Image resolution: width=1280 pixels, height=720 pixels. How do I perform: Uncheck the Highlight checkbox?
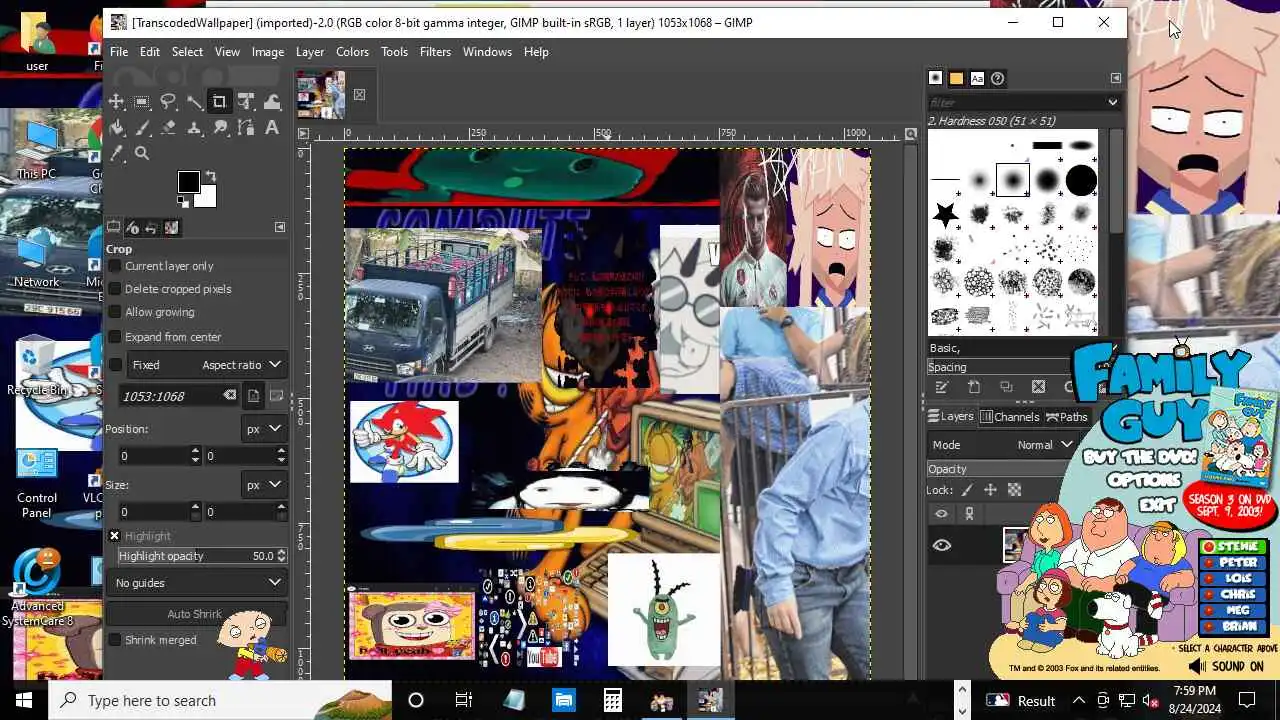(114, 536)
